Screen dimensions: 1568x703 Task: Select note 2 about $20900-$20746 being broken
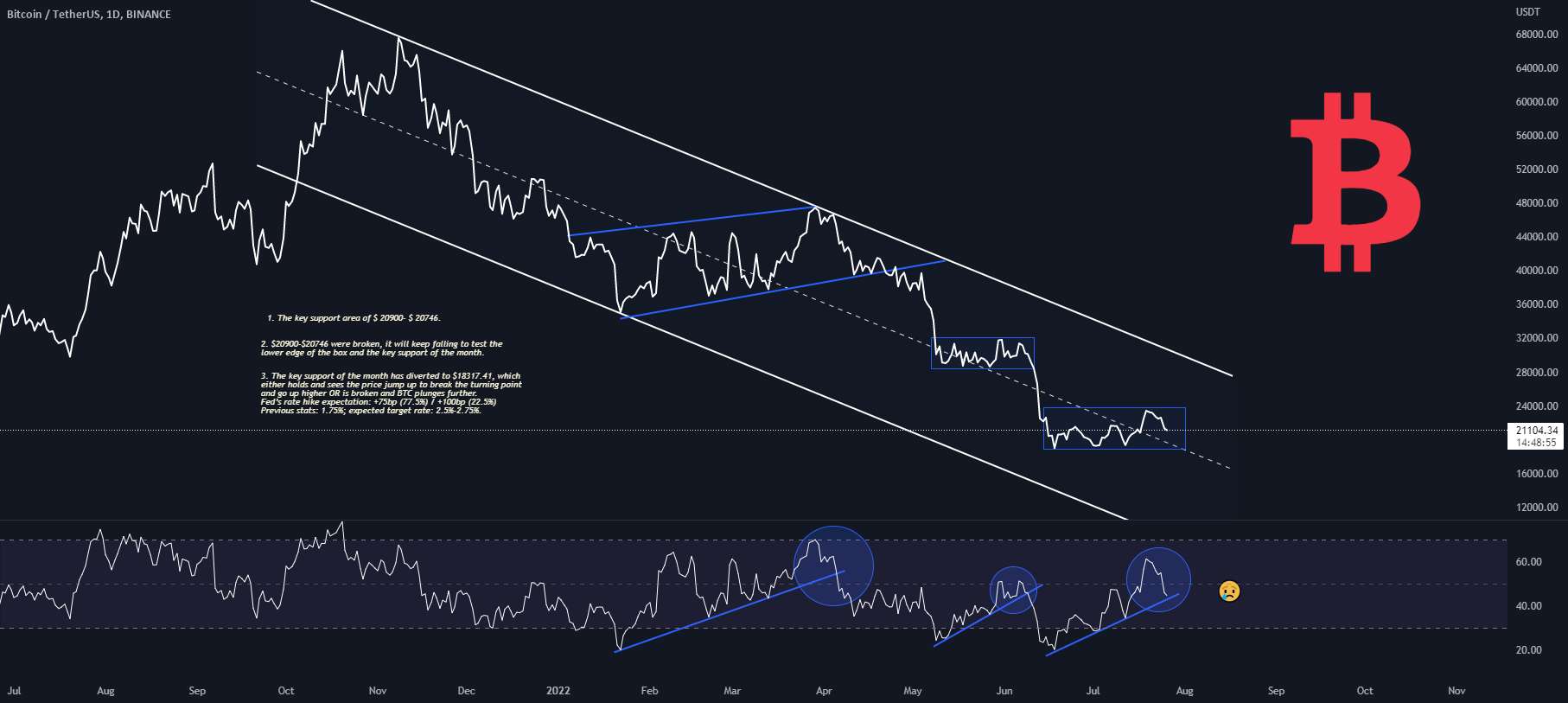point(381,348)
